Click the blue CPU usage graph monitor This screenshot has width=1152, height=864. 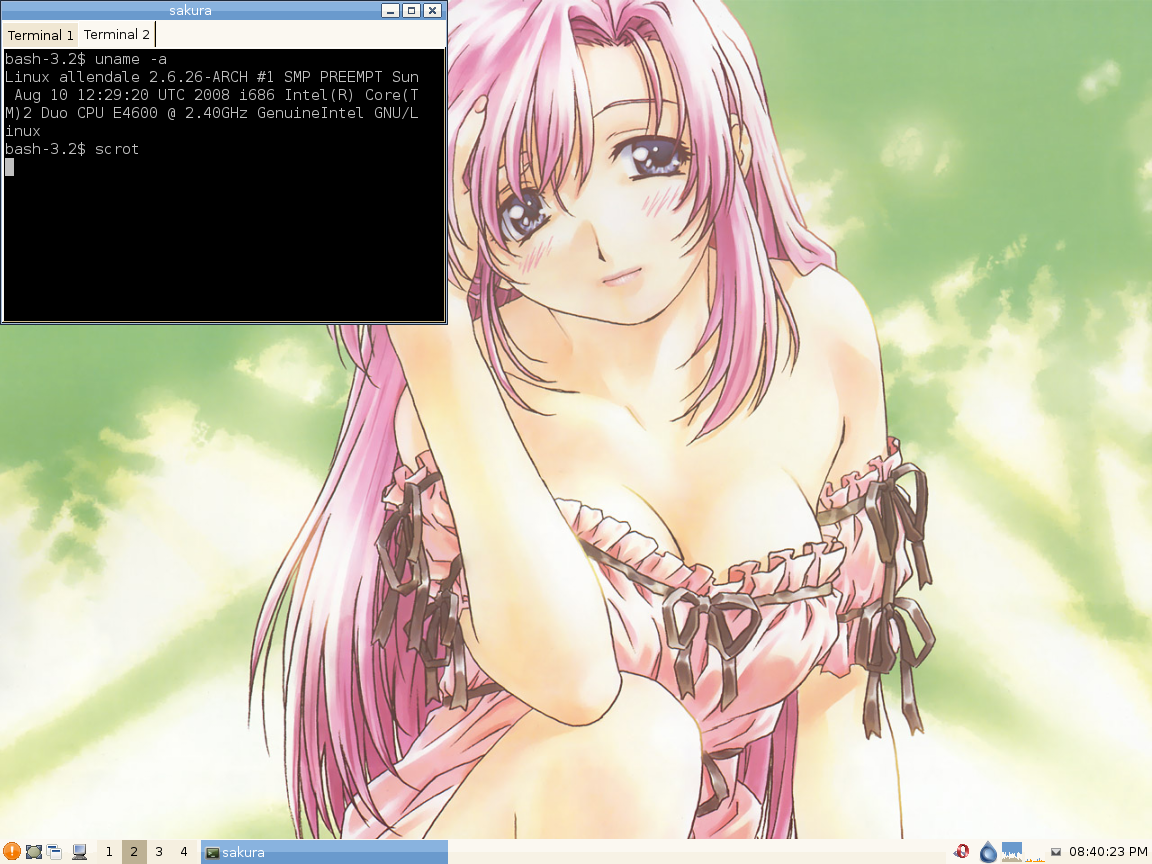(x=1012, y=852)
